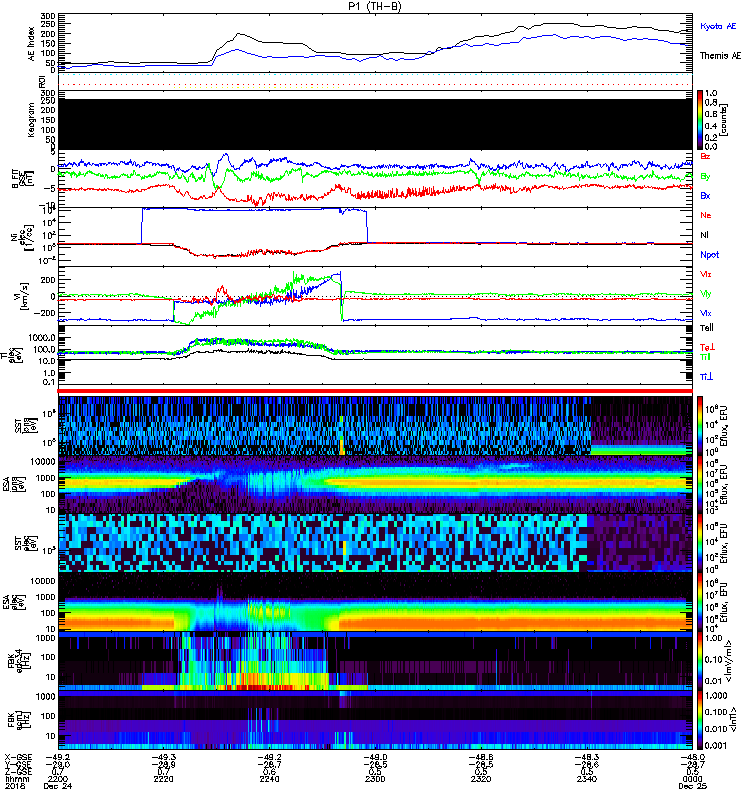Click the ion velocity Vi plot panel
Viewport: 750px width, 800px height.
[375, 295]
